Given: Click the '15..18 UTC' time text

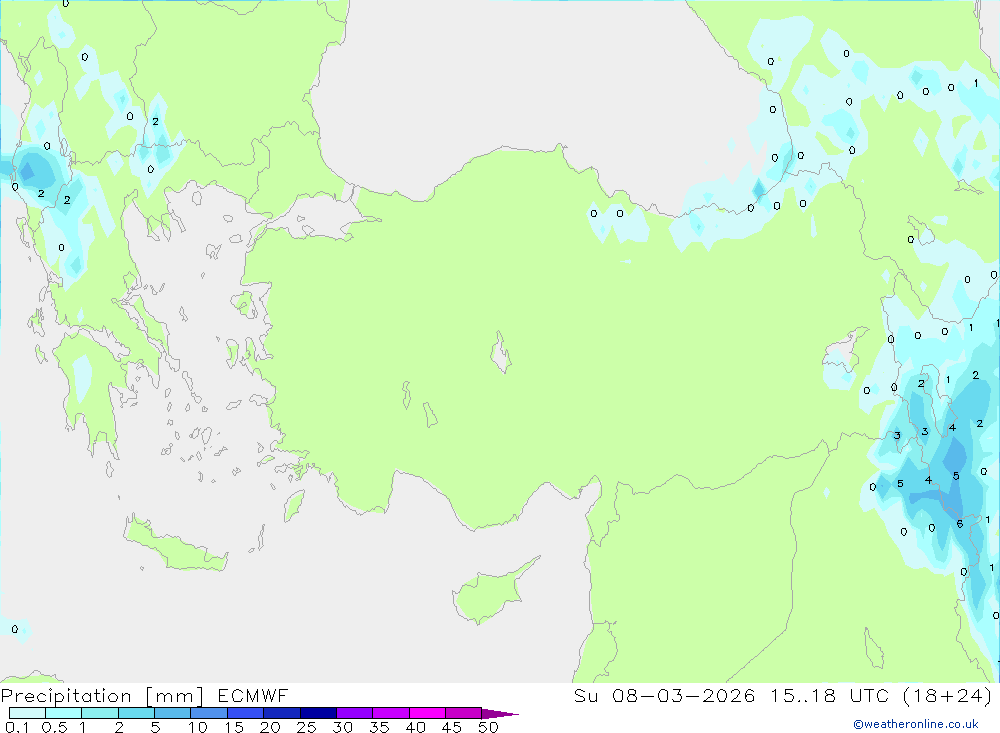Looking at the screenshot, I should click(828, 695).
